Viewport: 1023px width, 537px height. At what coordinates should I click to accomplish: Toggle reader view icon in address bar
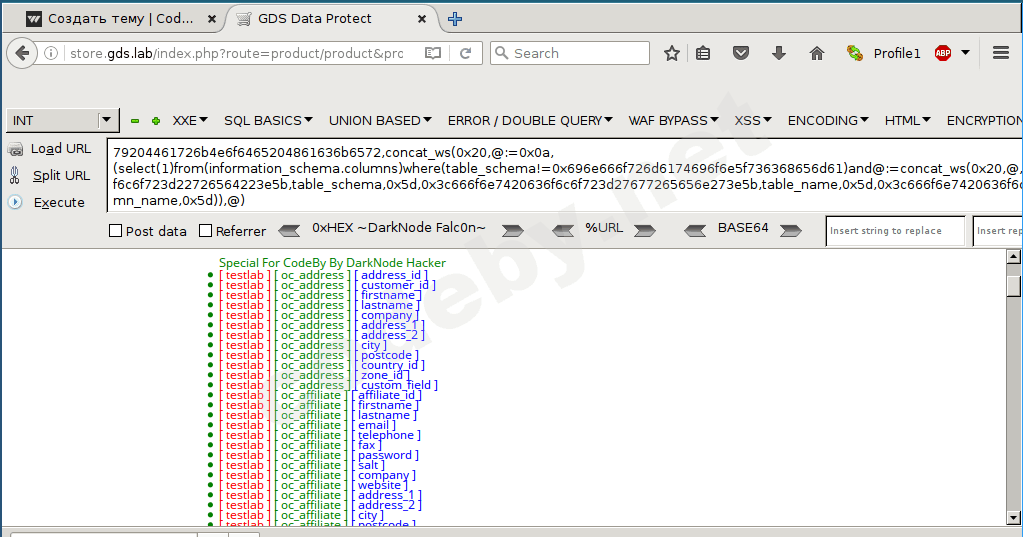click(x=433, y=54)
